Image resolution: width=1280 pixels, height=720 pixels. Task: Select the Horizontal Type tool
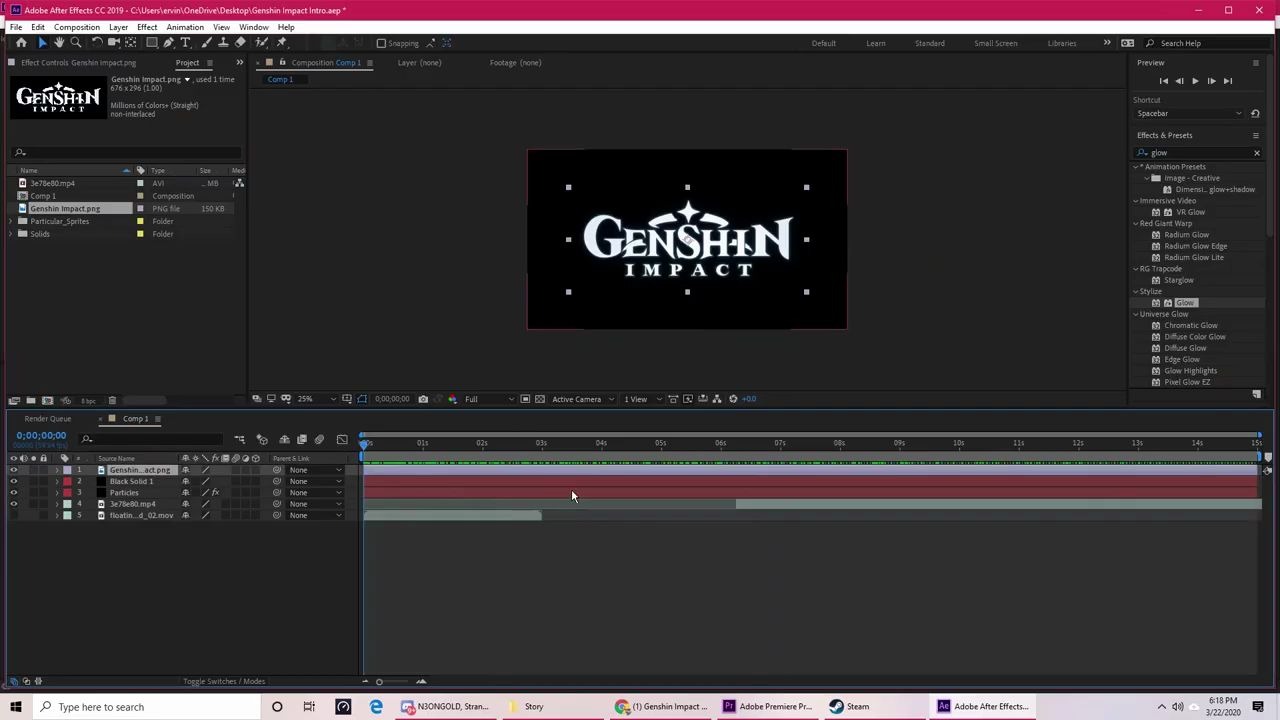coord(185,43)
